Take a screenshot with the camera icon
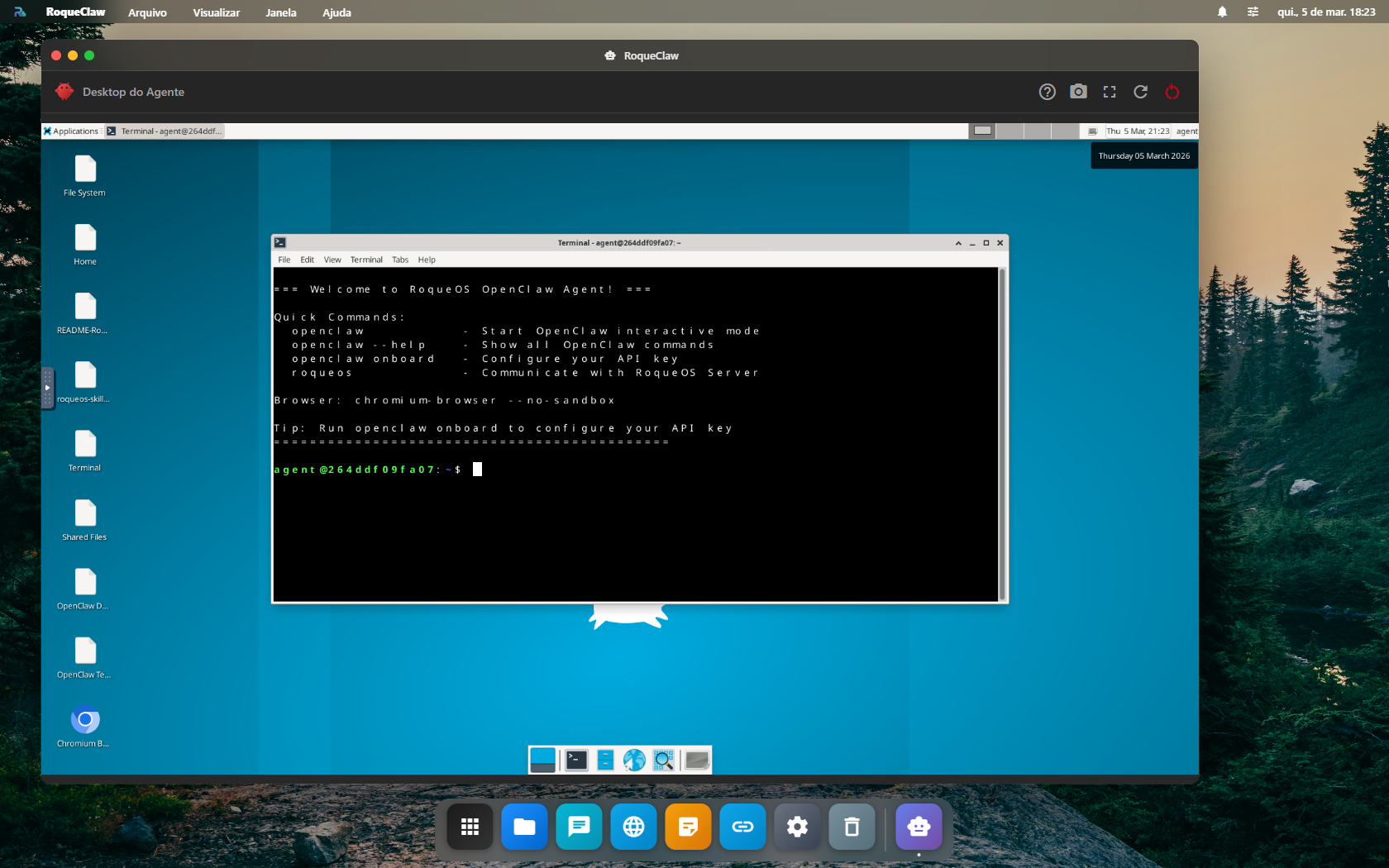The width and height of the screenshot is (1389, 868). (1078, 92)
